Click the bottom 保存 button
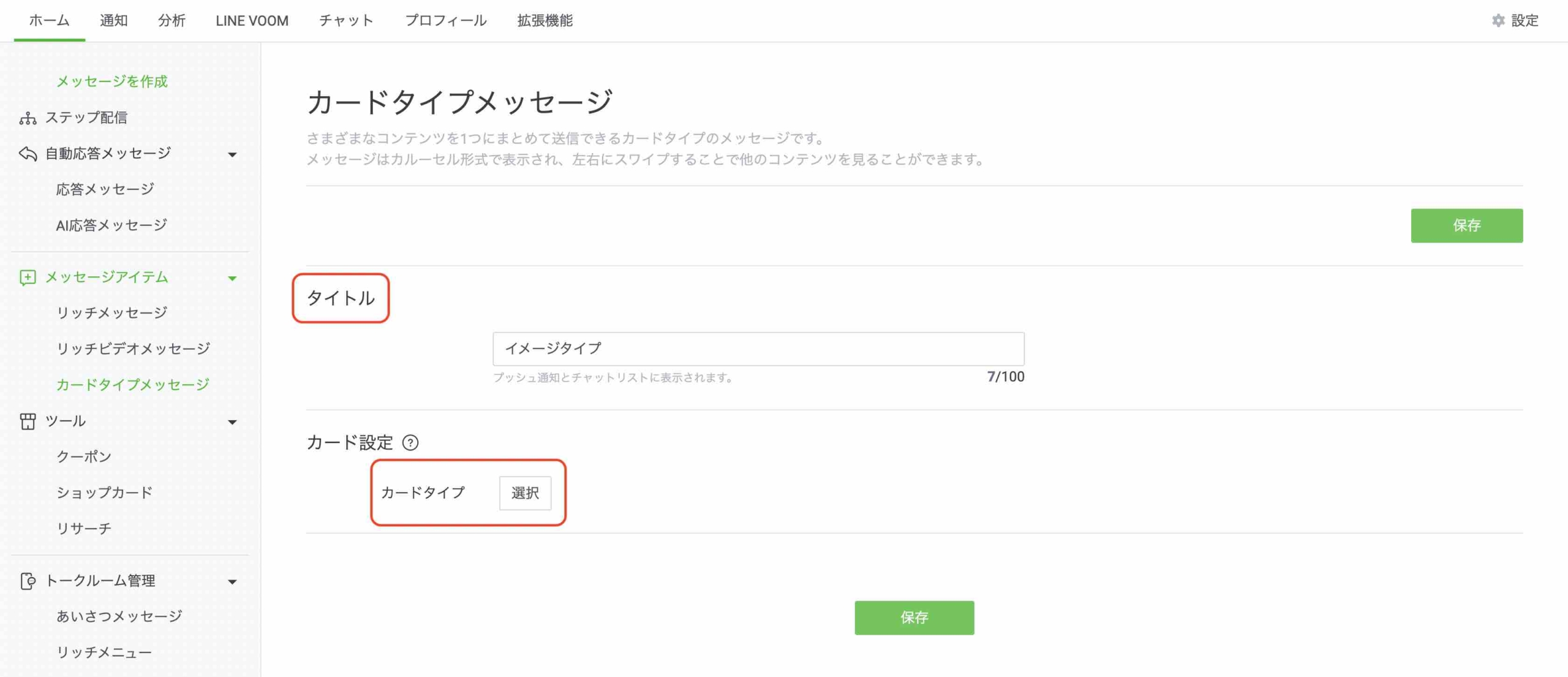 click(x=914, y=618)
